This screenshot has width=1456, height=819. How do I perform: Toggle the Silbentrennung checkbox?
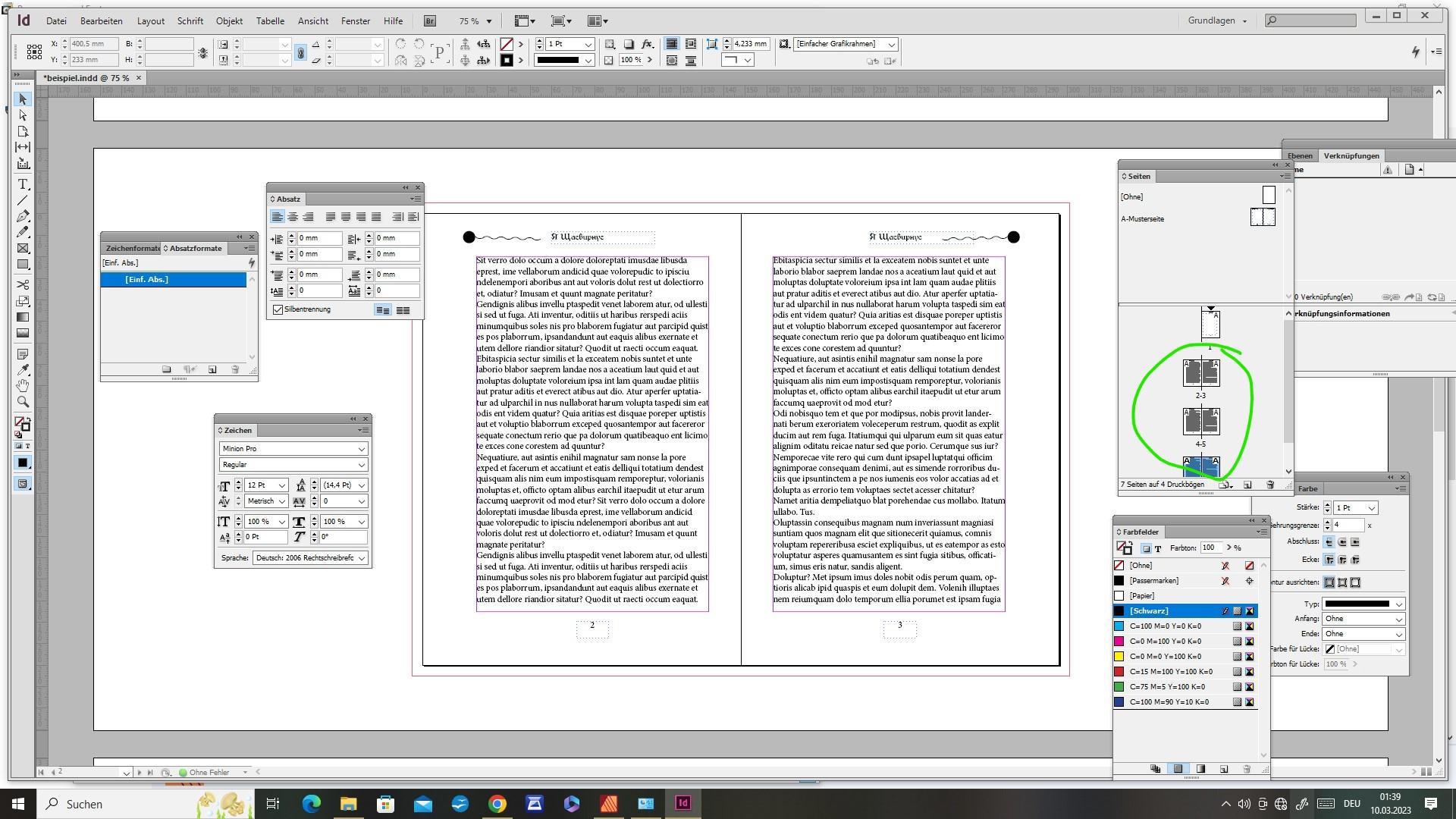[x=278, y=309]
